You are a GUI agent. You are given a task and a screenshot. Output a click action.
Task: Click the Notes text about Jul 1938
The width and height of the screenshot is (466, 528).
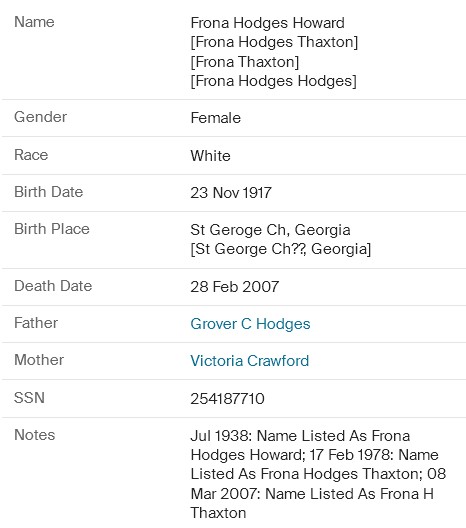coord(318,474)
